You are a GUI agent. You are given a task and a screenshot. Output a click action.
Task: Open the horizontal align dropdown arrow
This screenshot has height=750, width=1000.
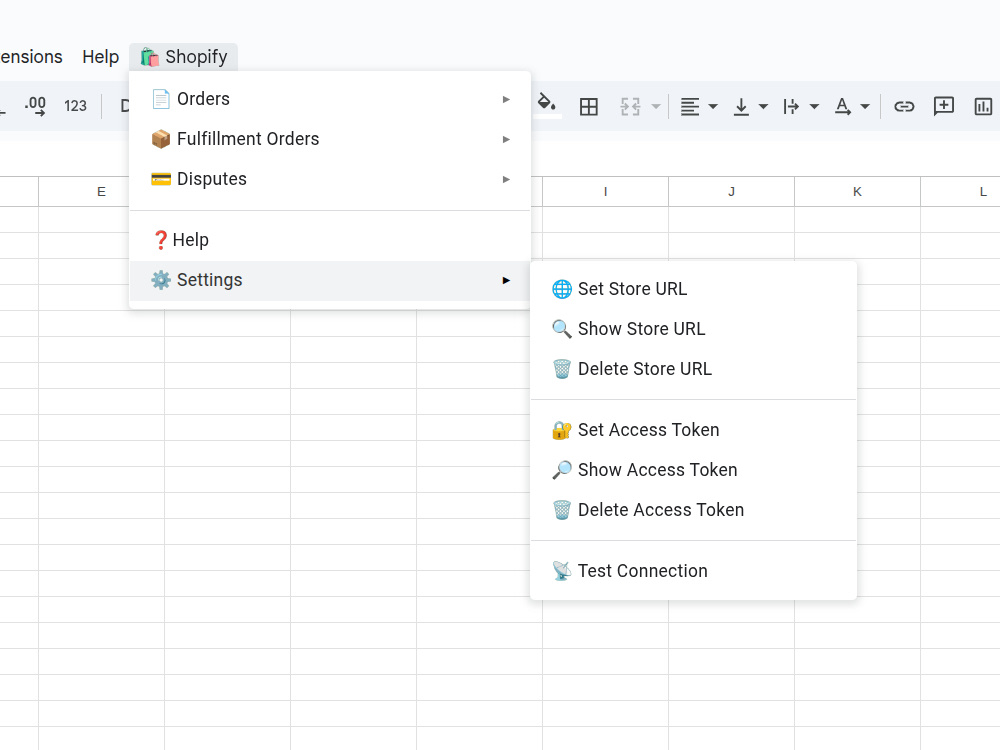[713, 107]
